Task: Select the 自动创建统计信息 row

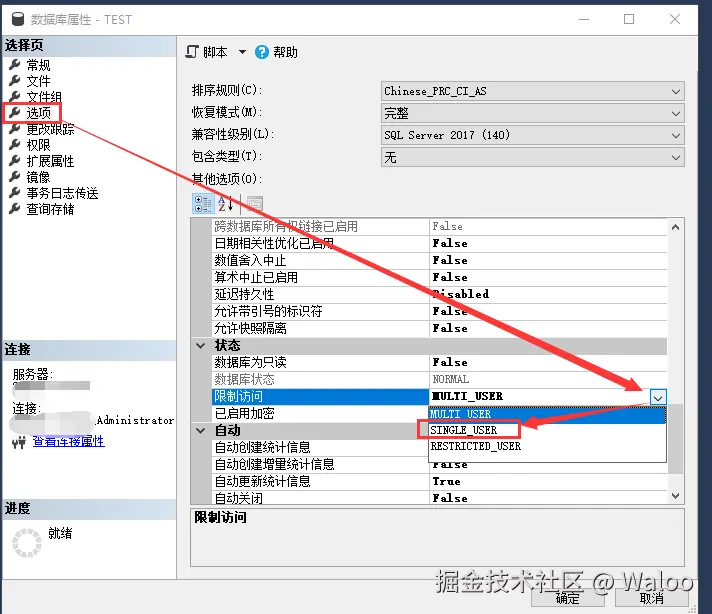Action: click(x=321, y=447)
